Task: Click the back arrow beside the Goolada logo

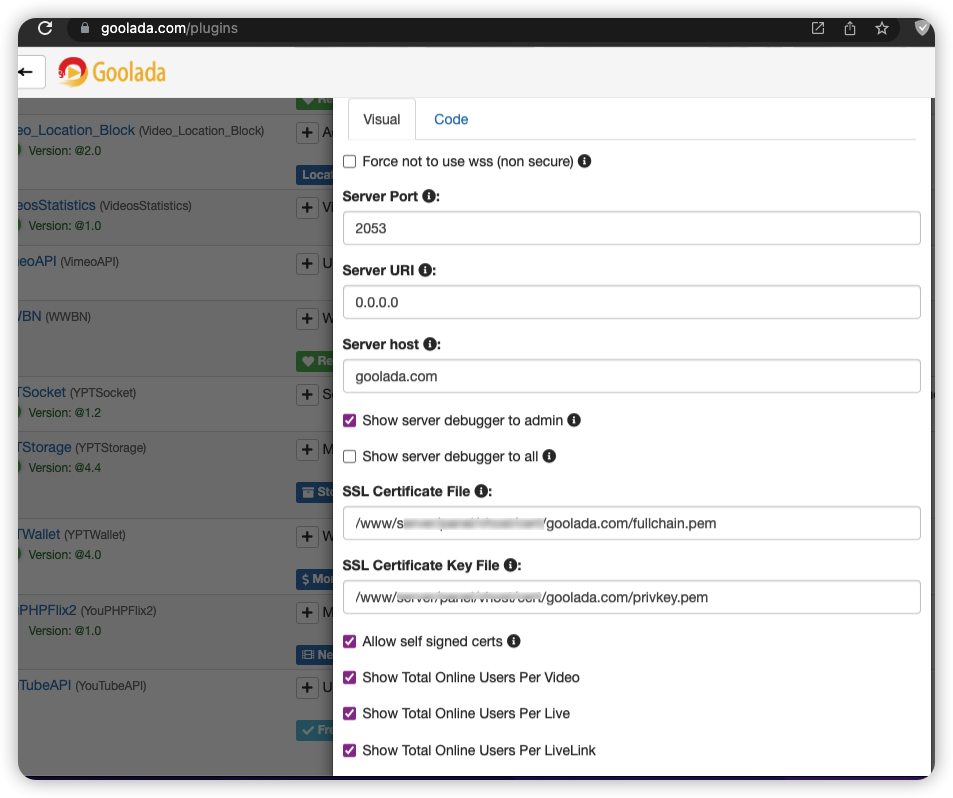Action: point(27,71)
